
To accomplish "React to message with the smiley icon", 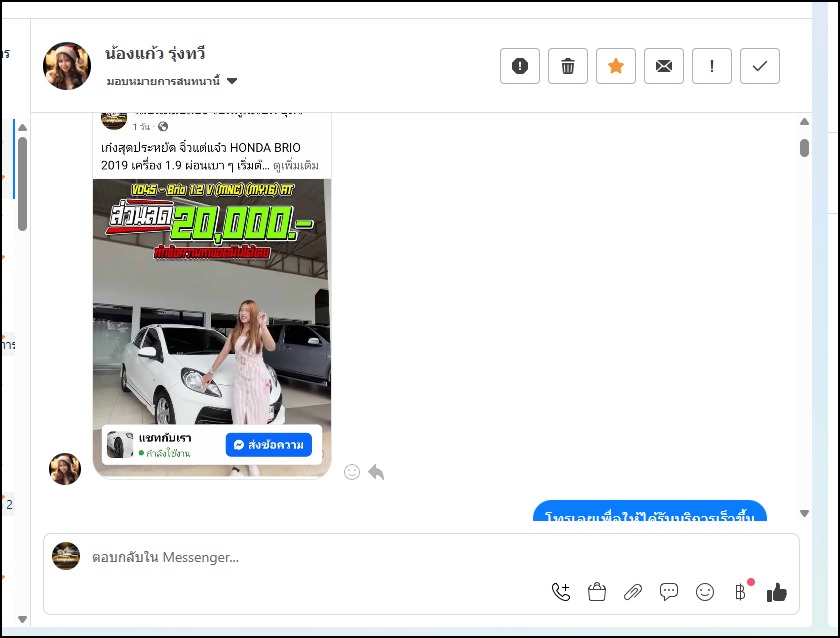I will pos(352,472).
